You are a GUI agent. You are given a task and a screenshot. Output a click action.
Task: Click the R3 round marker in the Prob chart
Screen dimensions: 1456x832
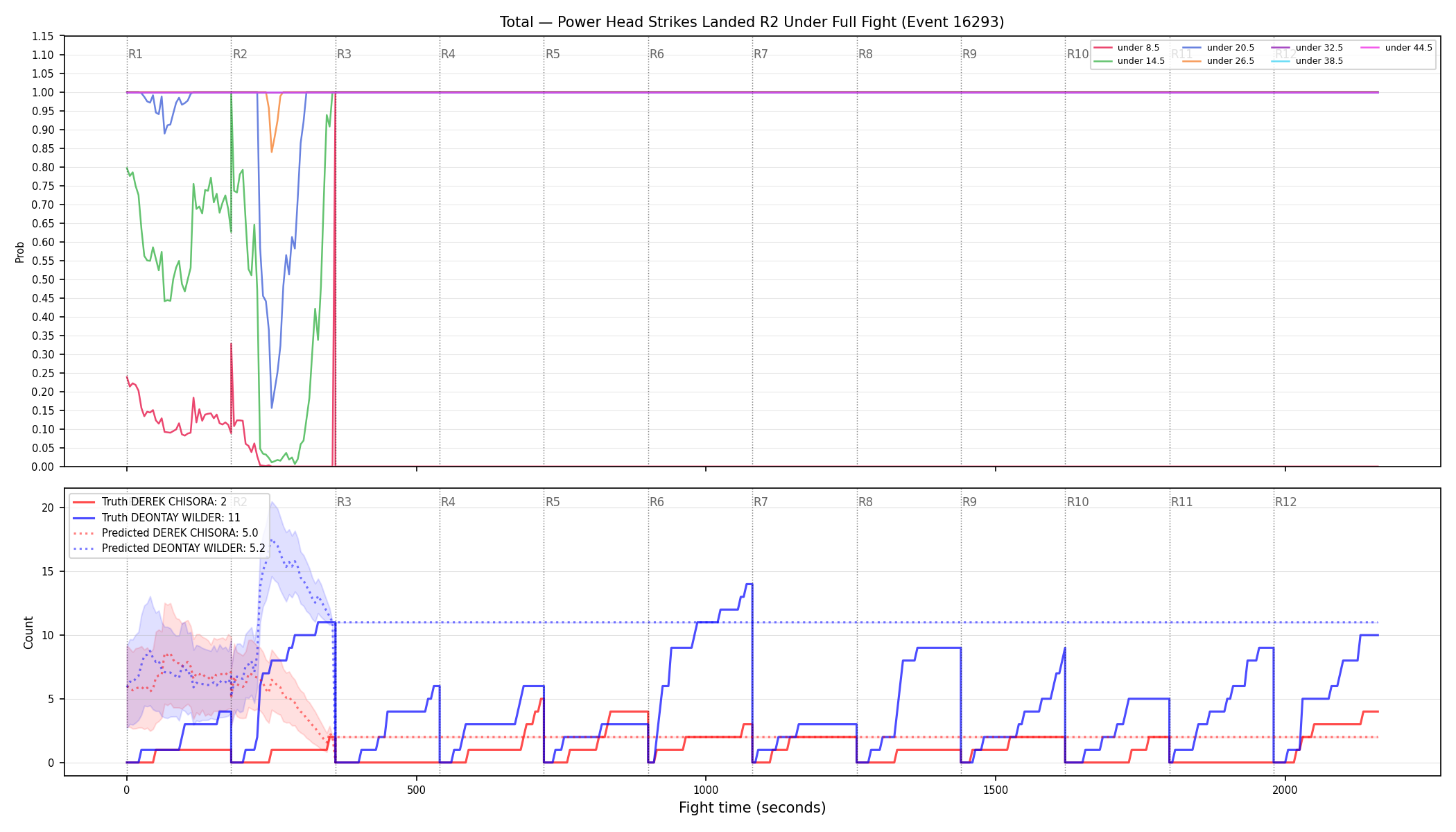pyautogui.click(x=344, y=54)
